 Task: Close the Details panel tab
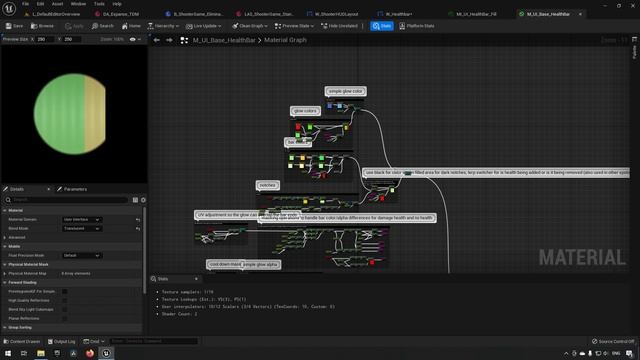coord(49,189)
